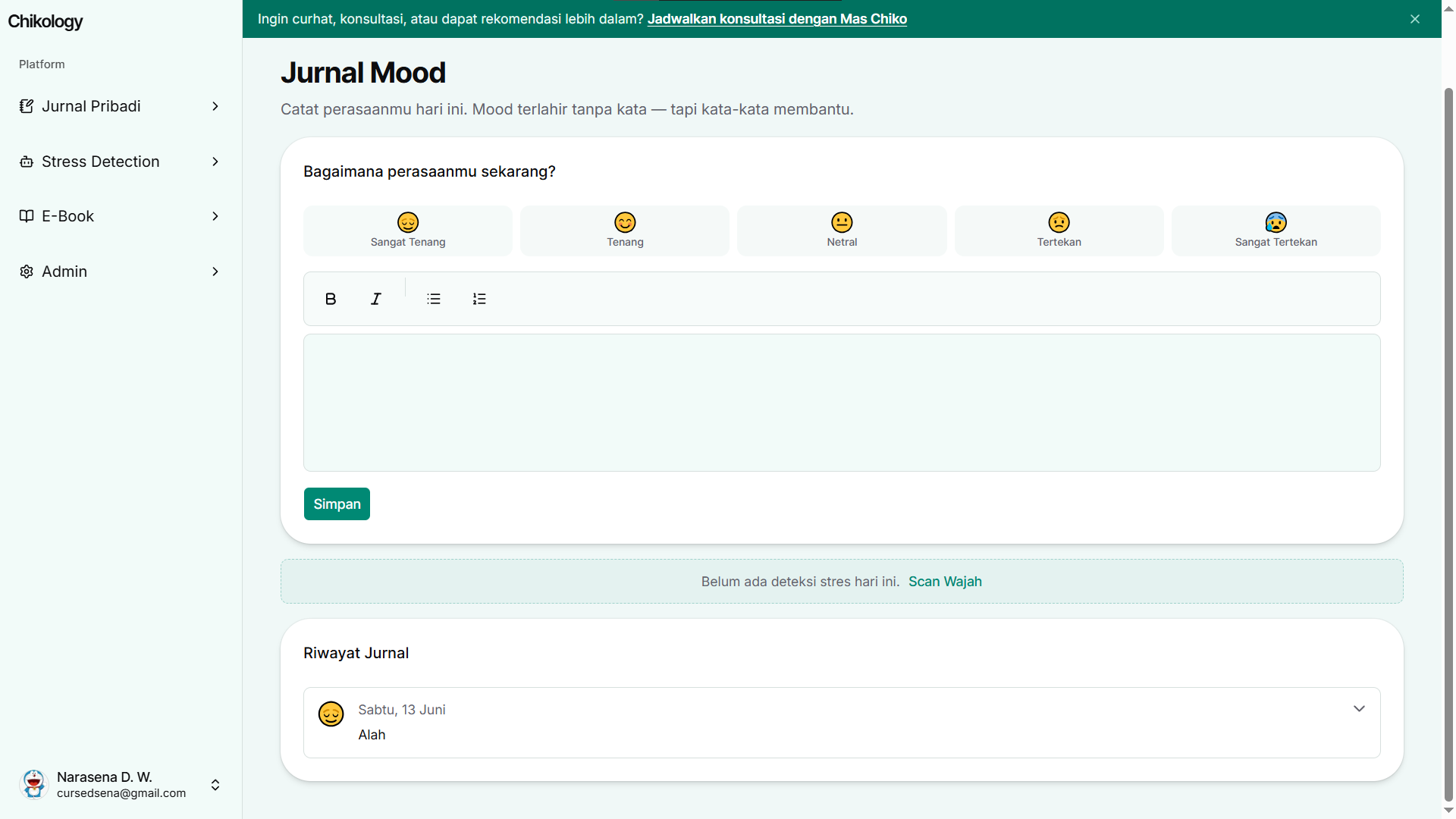Click the mood emoji of the 13 Juni entry

pyautogui.click(x=331, y=714)
